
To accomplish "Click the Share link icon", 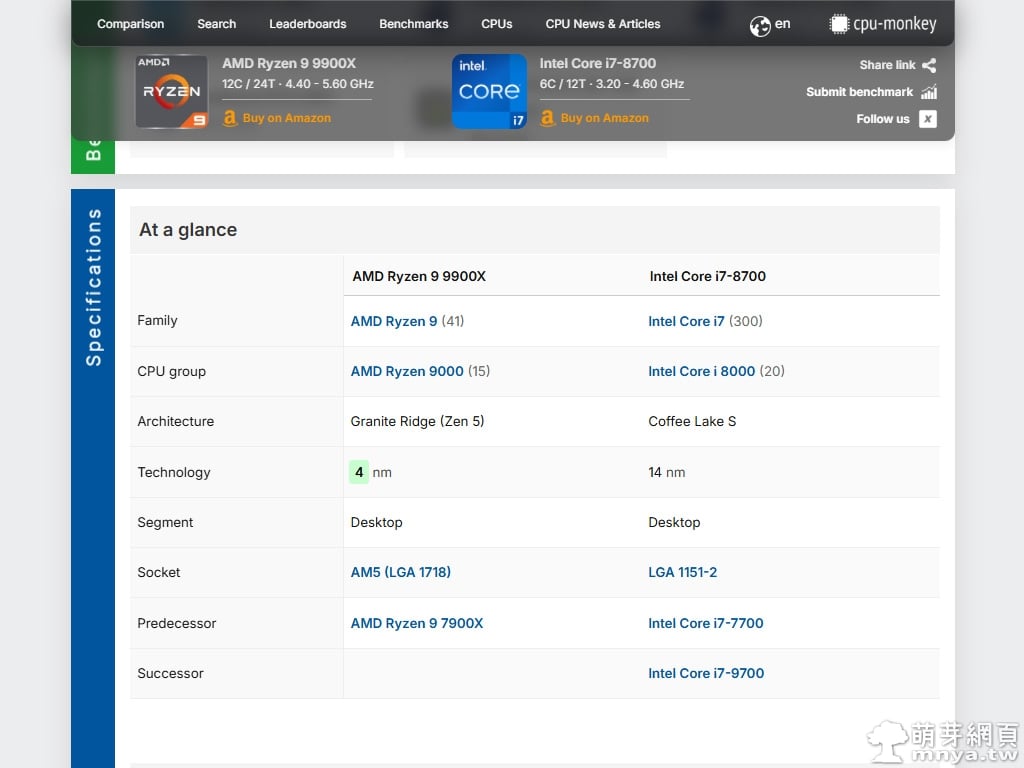I will pyautogui.click(x=929, y=65).
